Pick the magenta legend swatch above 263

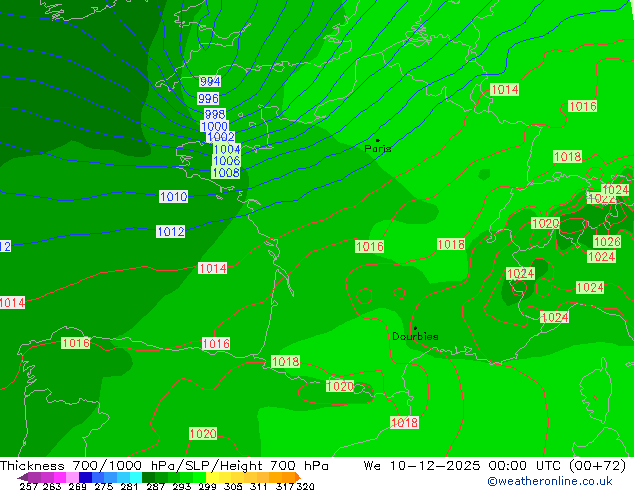(59, 477)
